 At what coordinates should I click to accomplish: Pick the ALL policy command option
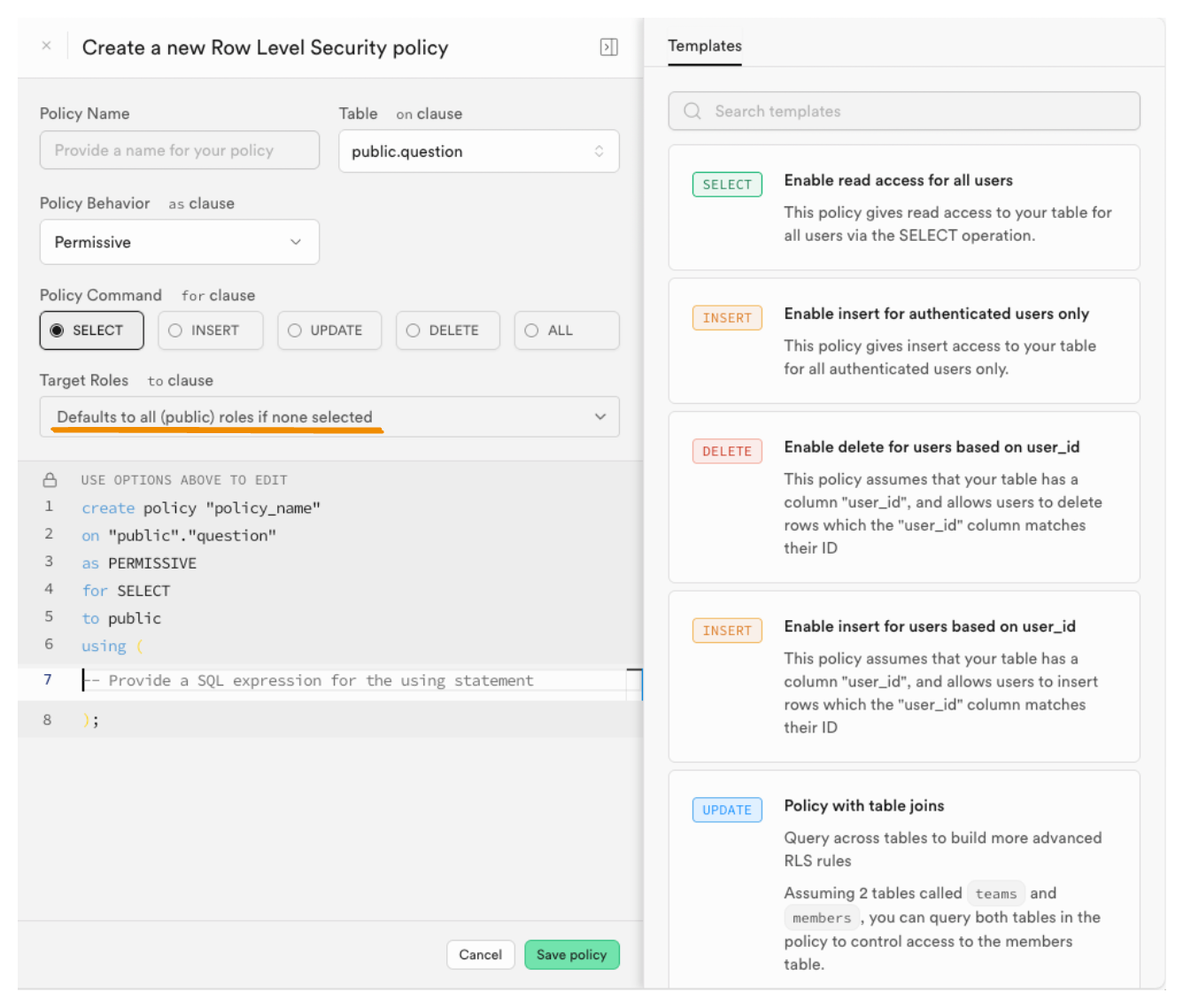click(x=566, y=330)
